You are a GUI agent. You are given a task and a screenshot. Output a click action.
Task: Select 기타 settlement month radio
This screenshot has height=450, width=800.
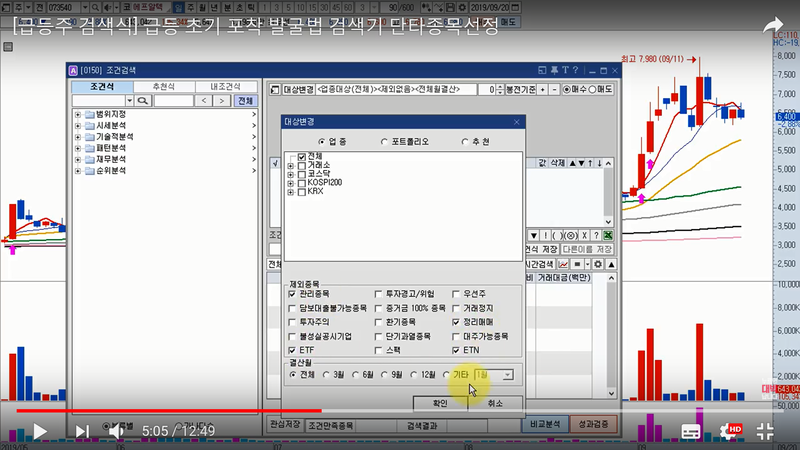coord(446,375)
